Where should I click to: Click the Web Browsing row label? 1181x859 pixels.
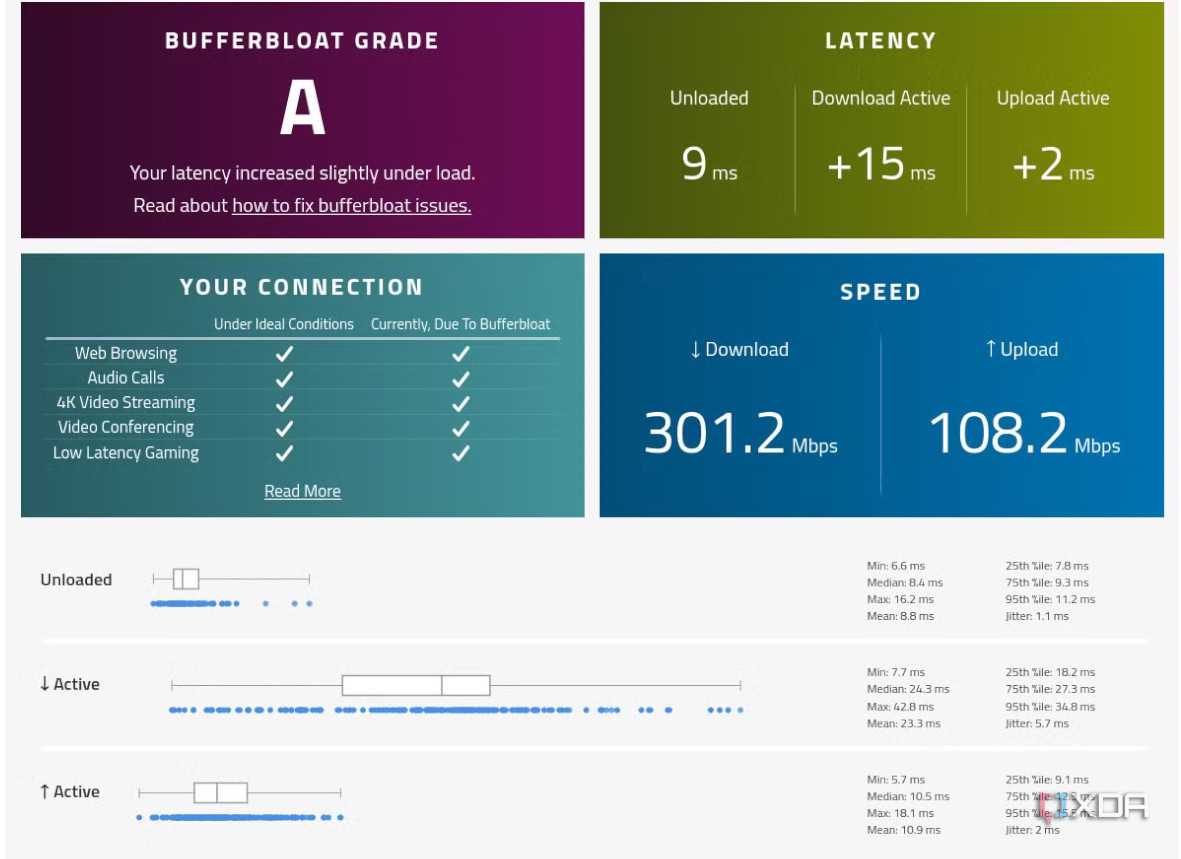point(126,353)
